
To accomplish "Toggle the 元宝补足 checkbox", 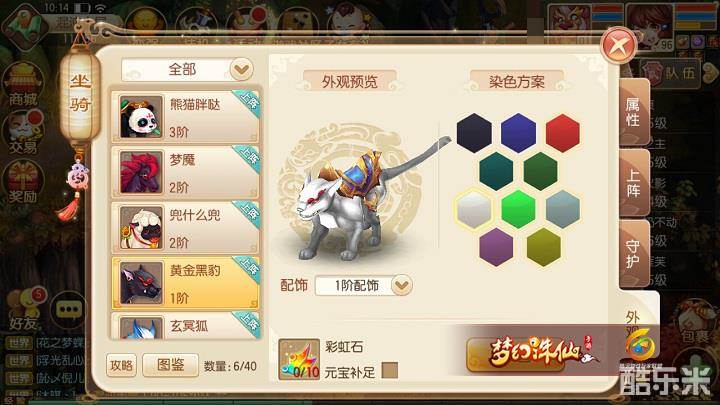I will [390, 370].
